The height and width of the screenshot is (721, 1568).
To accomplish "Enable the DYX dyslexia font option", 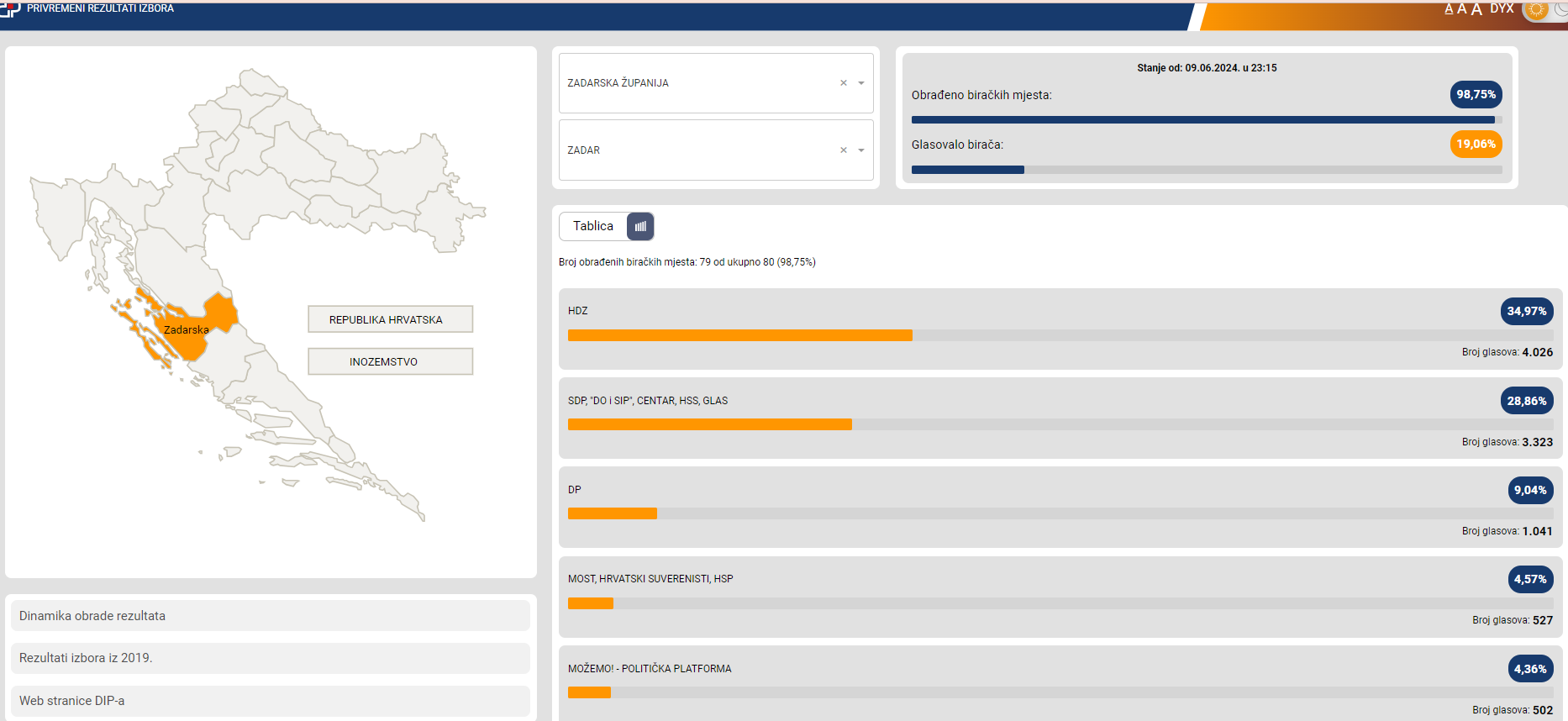I will (1502, 8).
